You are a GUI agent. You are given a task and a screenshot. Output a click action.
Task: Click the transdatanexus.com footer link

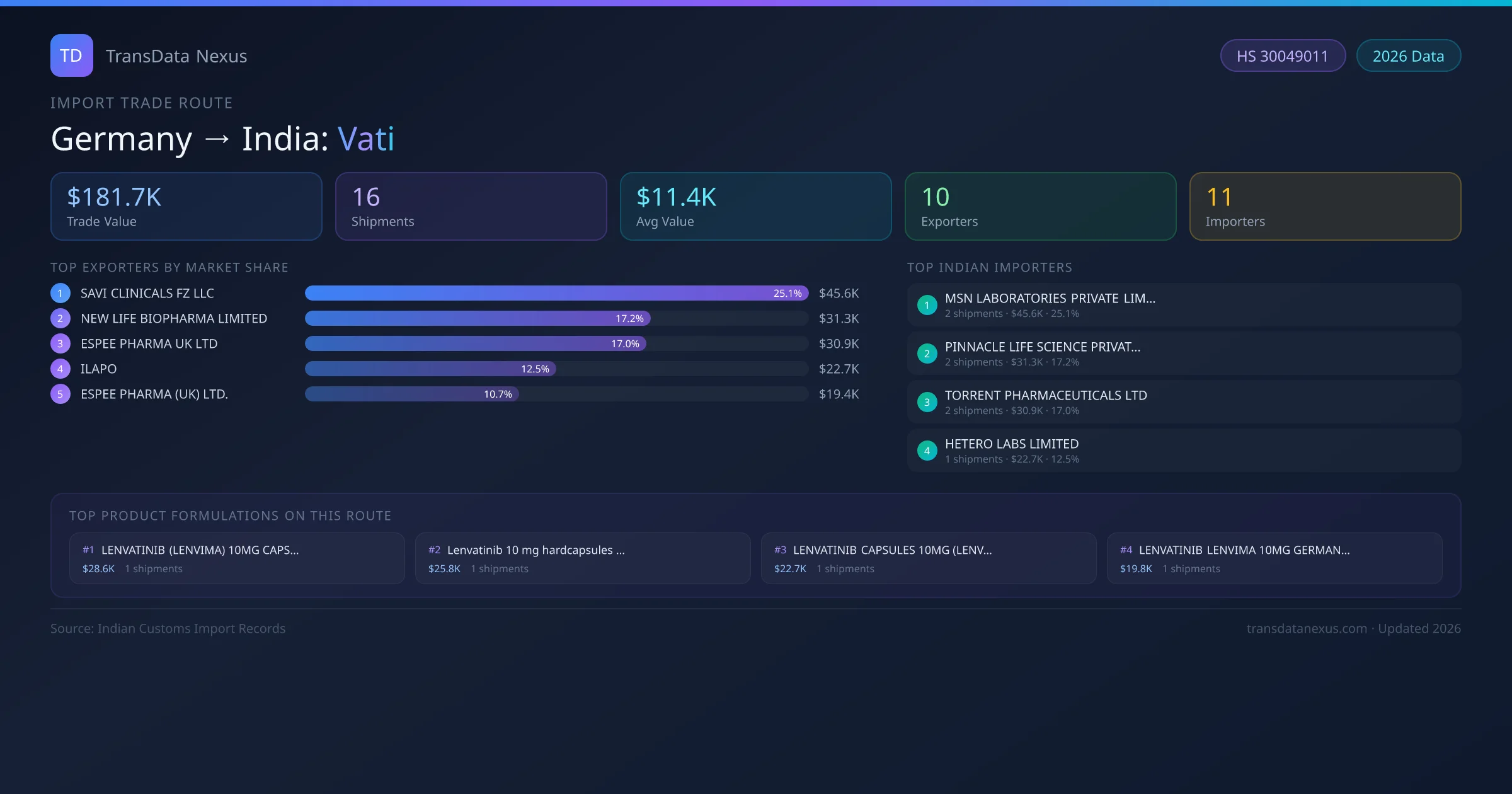pyautogui.click(x=1306, y=629)
